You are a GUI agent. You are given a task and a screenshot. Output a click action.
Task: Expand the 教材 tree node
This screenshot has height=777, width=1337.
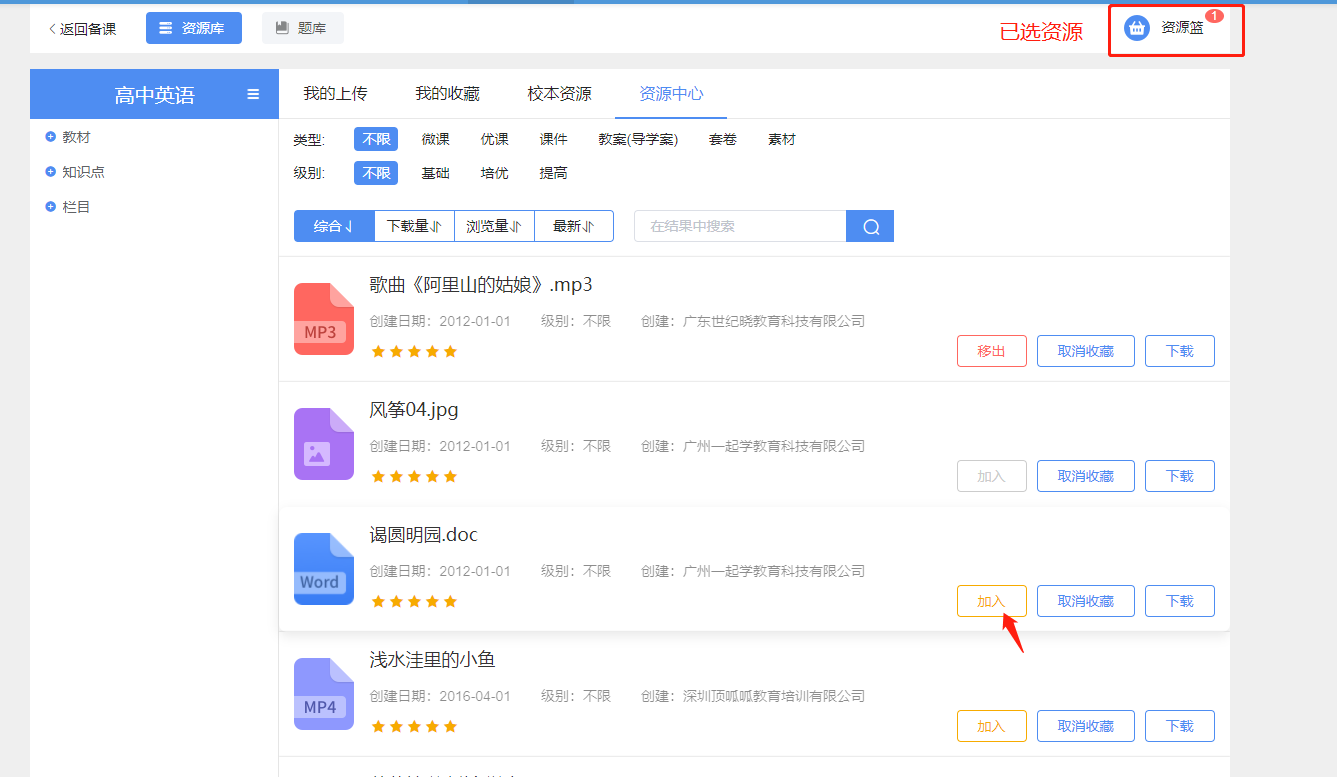(x=51, y=137)
